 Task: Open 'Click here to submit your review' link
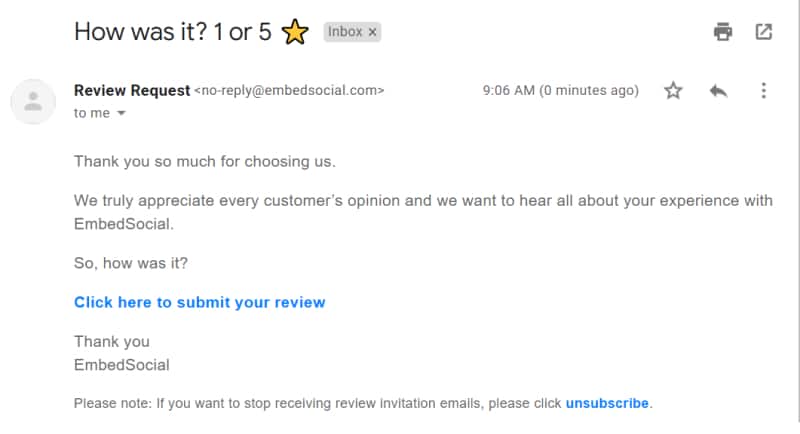click(199, 302)
